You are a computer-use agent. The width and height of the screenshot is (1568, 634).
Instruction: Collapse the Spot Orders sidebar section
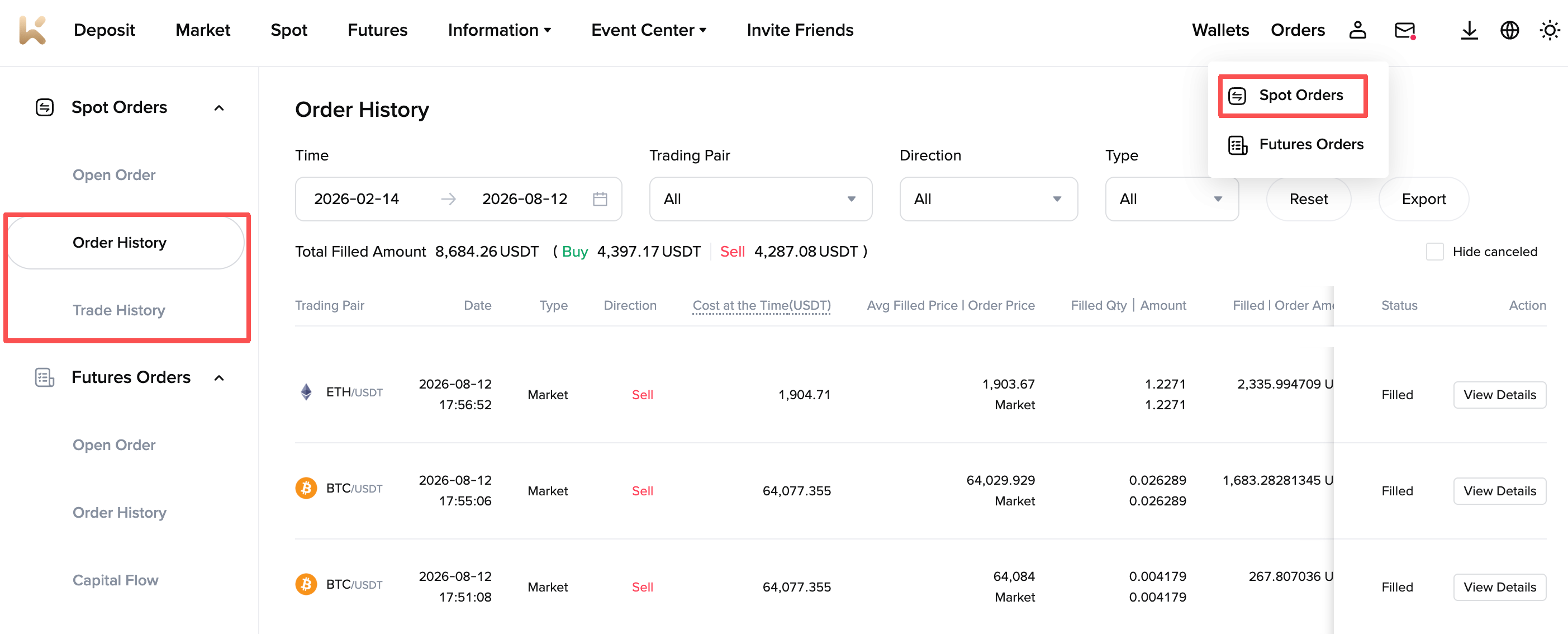tap(219, 108)
